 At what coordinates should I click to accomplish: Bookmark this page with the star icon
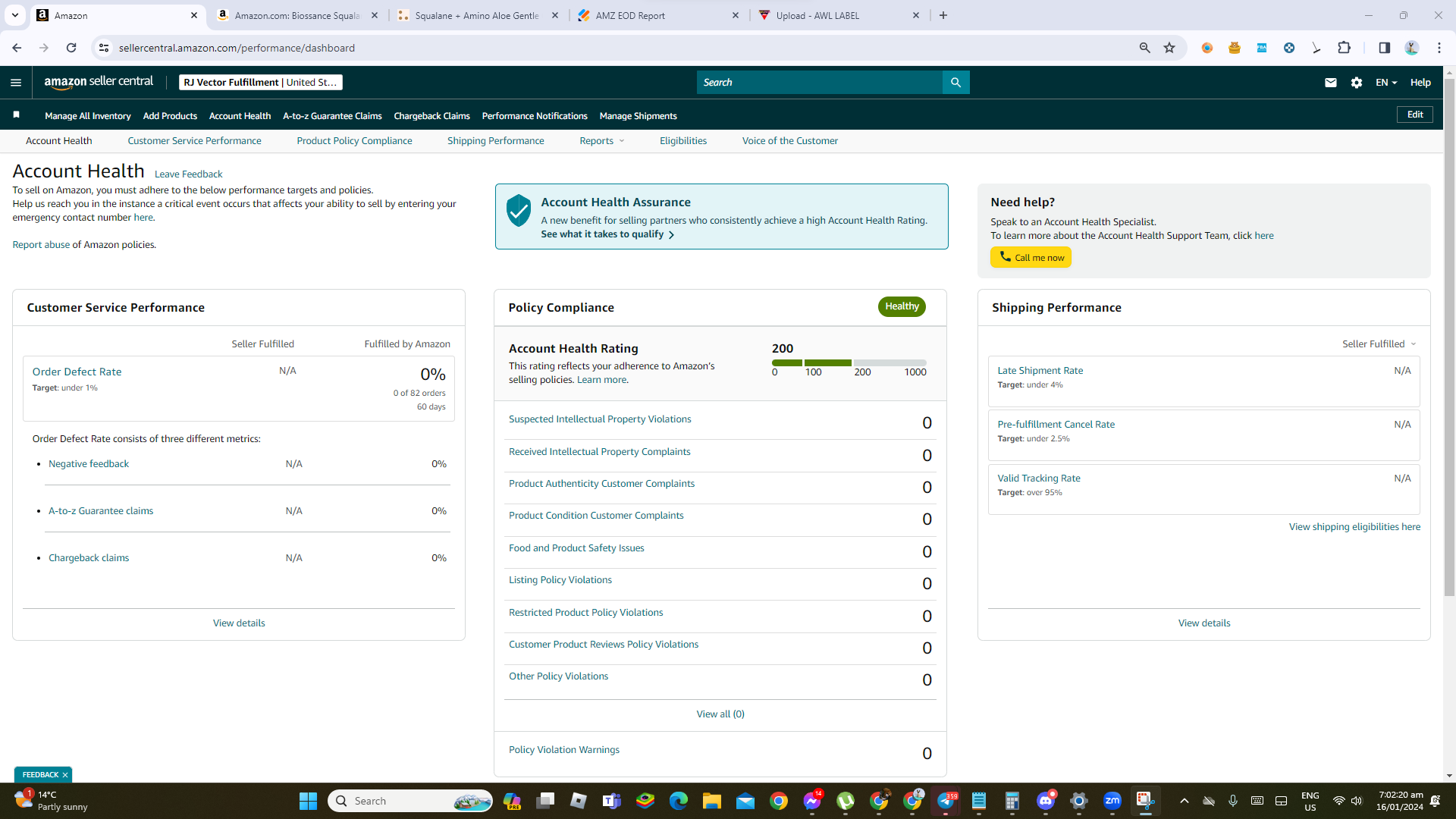click(x=1169, y=48)
